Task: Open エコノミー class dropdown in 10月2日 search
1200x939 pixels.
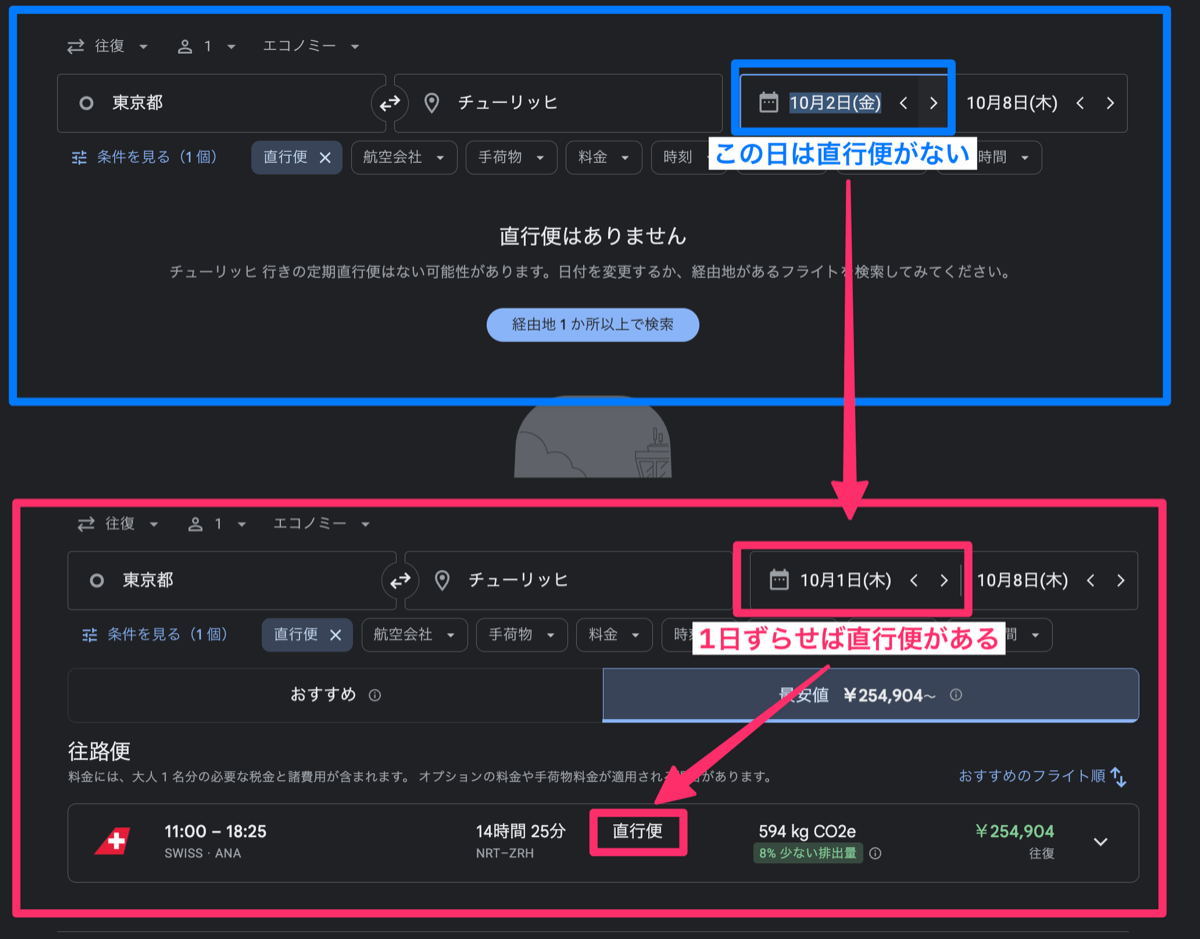Action: tap(311, 46)
